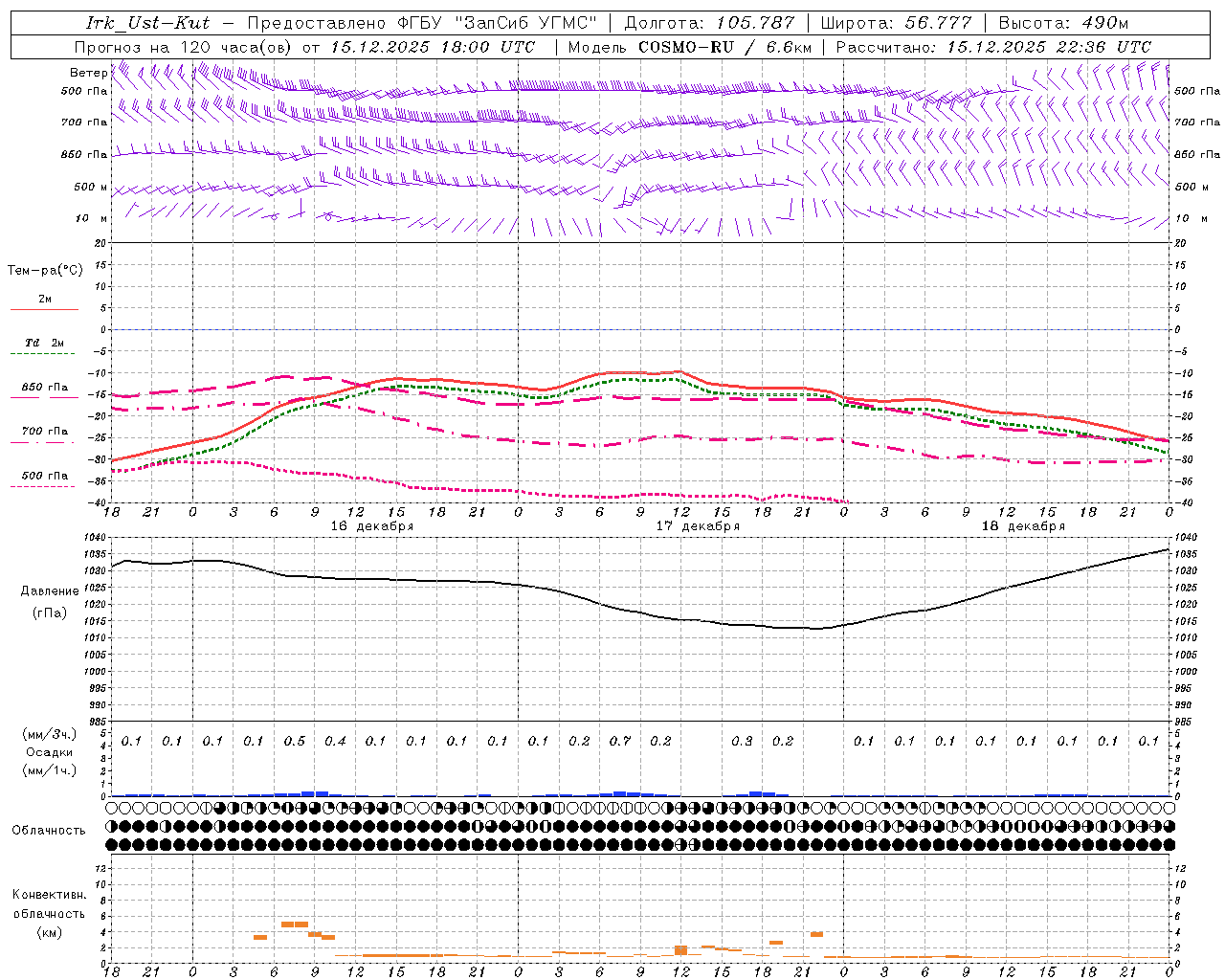
Task: Click the Широта: 56.777 value
Action: coord(896,23)
